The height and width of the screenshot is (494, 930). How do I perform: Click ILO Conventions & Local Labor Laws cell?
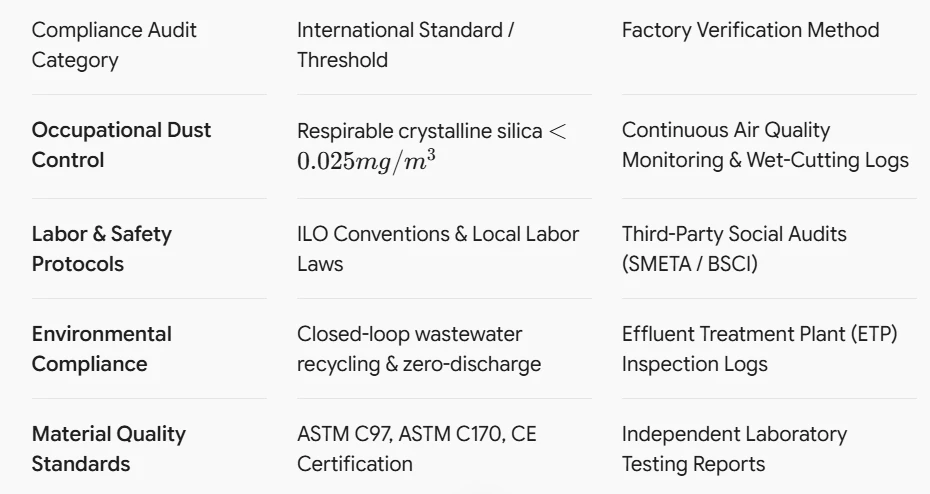coord(438,249)
